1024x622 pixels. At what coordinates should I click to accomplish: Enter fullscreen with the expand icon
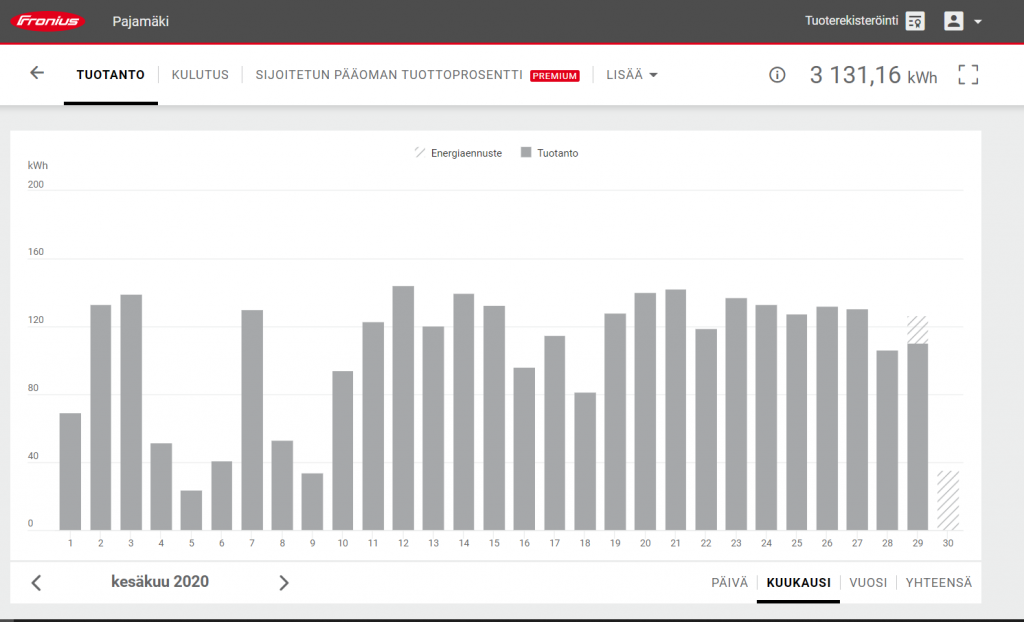967,75
